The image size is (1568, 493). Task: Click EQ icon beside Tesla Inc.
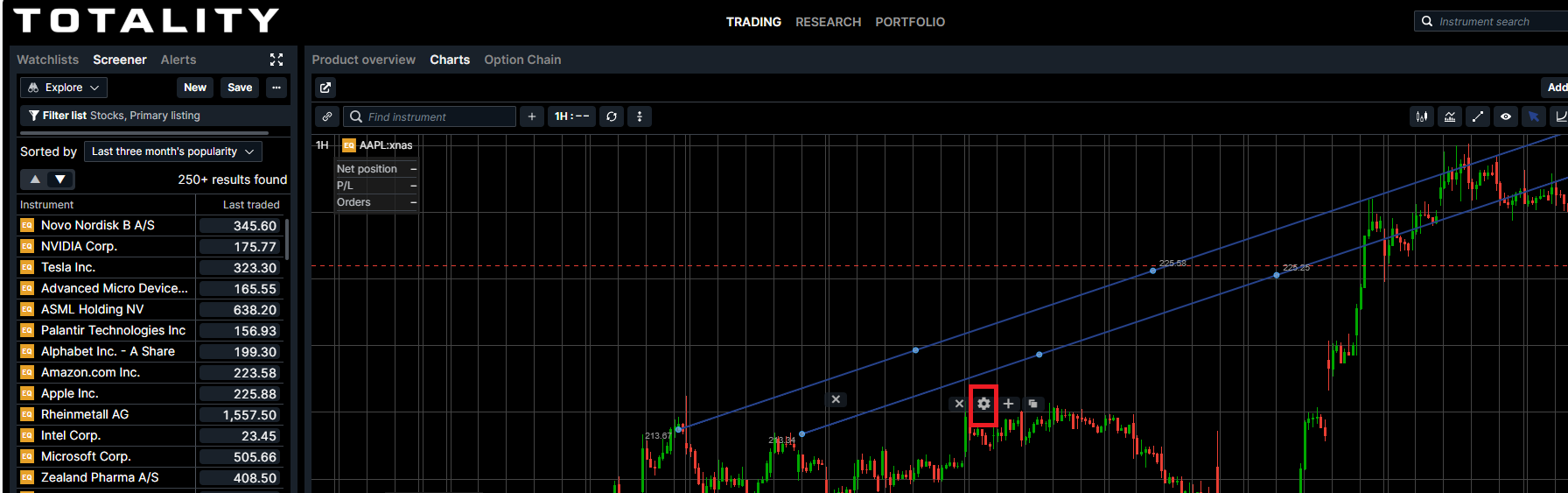pos(27,267)
